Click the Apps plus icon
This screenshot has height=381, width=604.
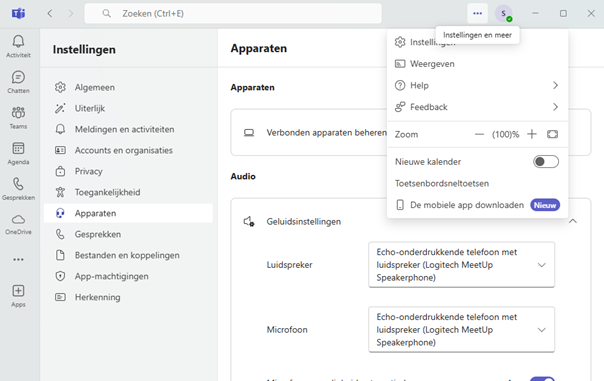[x=18, y=295]
